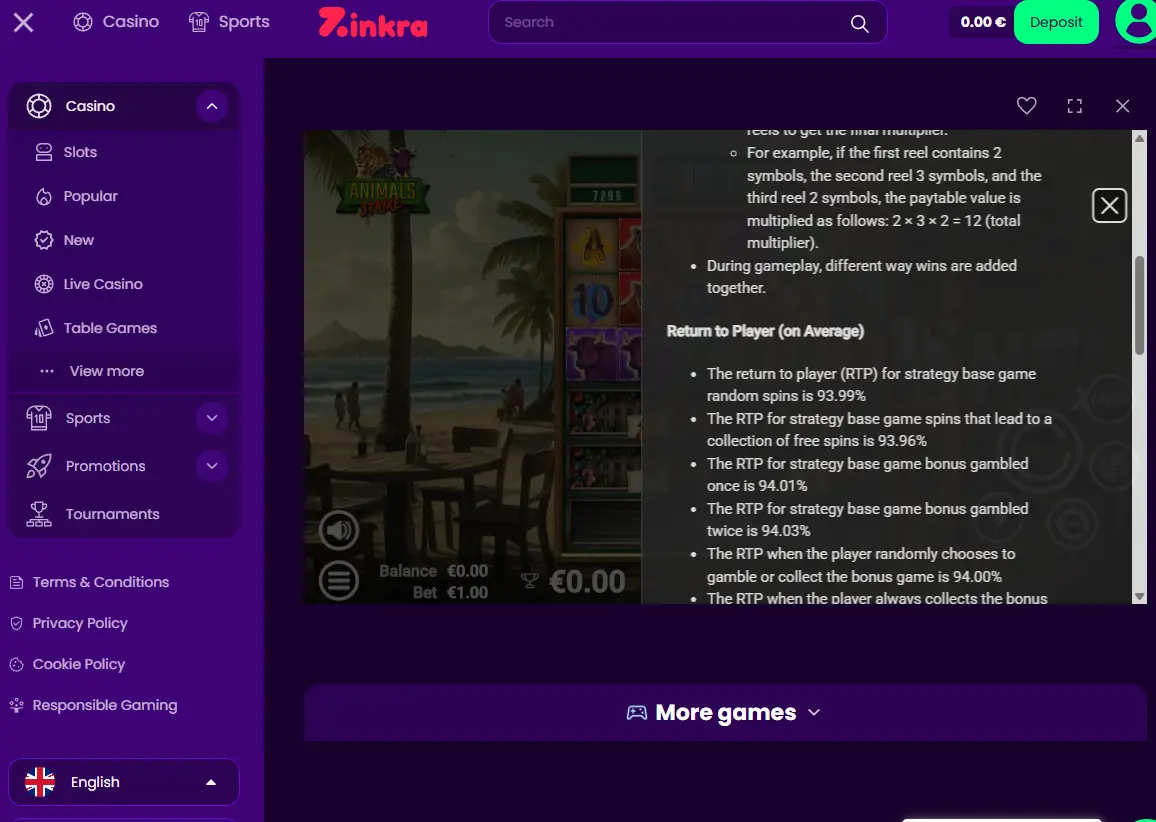
Task: Add game to favorites with heart icon
Action: 1026,105
